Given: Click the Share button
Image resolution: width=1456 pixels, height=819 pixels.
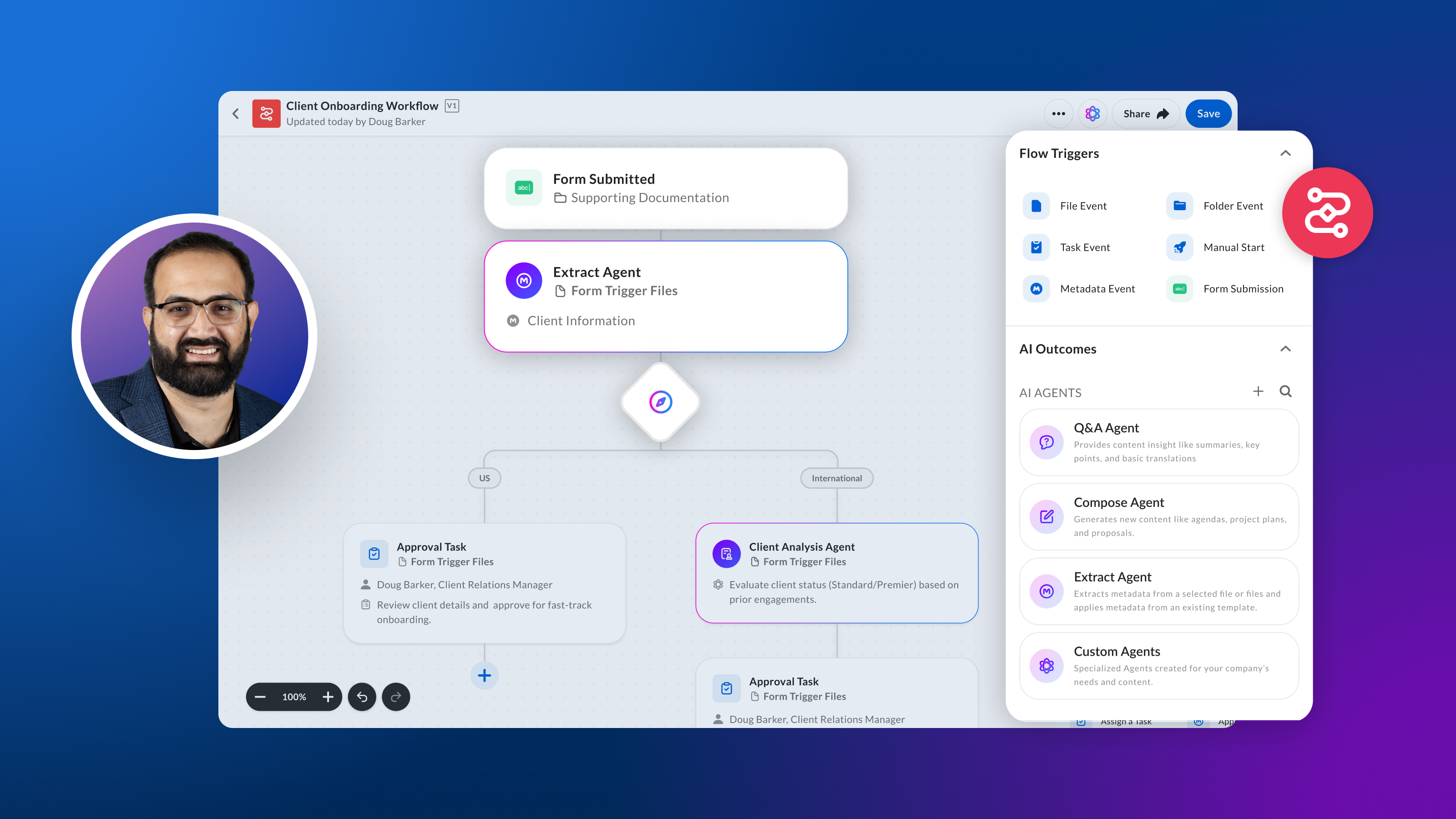Looking at the screenshot, I should 1145,113.
